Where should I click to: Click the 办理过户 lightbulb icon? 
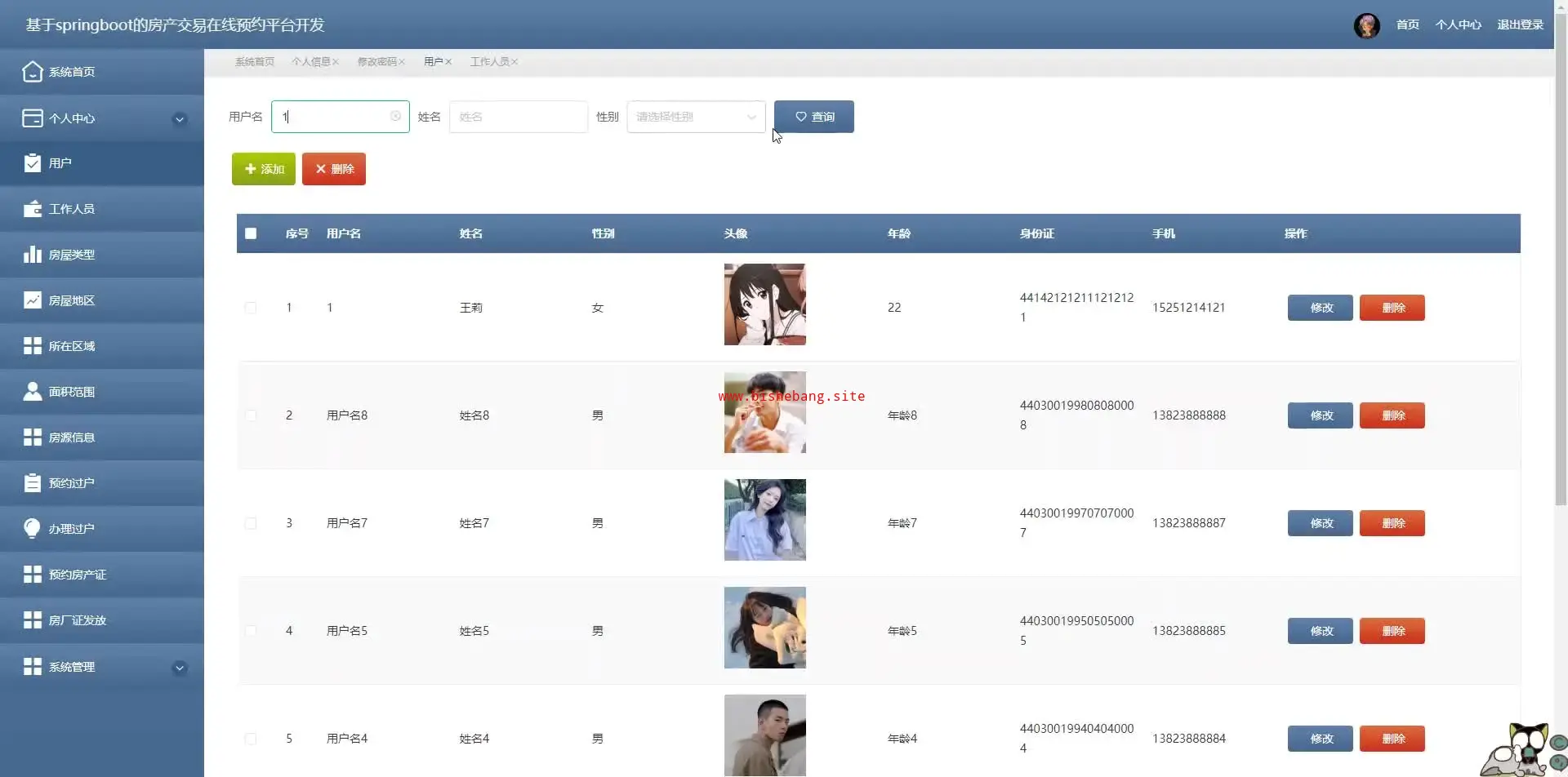coord(32,529)
